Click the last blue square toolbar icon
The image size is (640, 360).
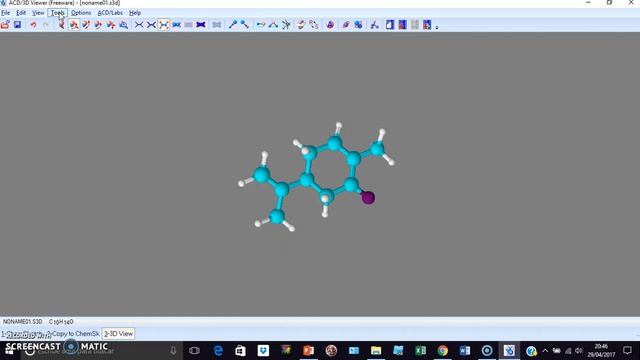click(x=427, y=25)
